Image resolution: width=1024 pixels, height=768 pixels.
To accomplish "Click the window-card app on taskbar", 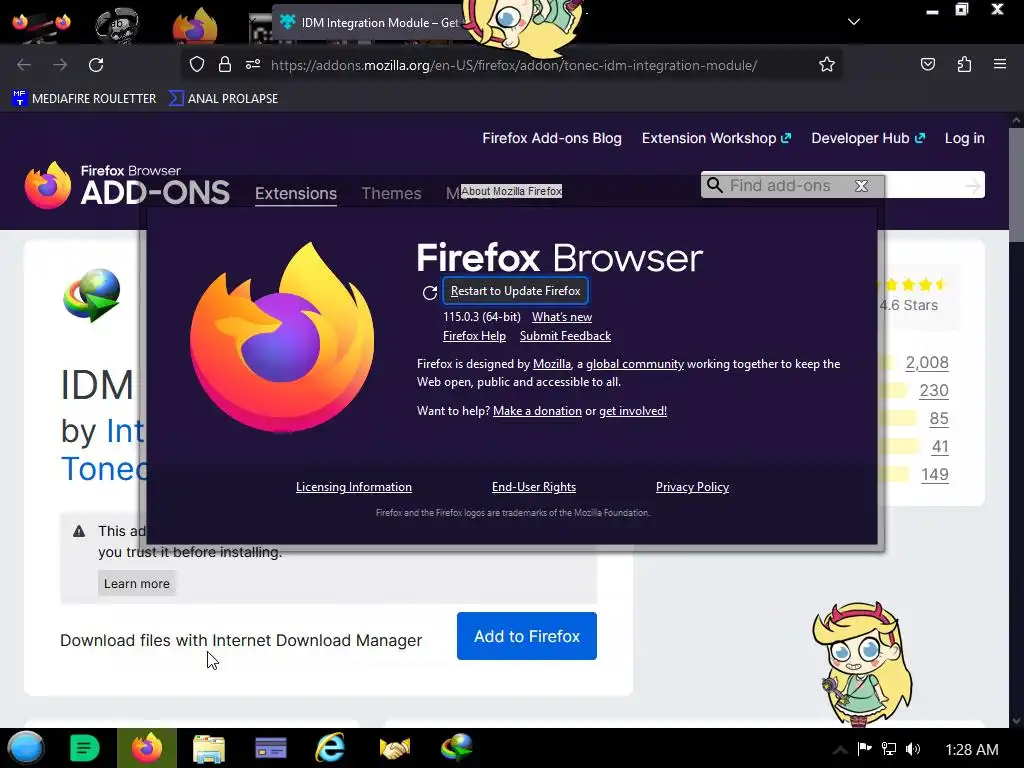I will pos(271,748).
